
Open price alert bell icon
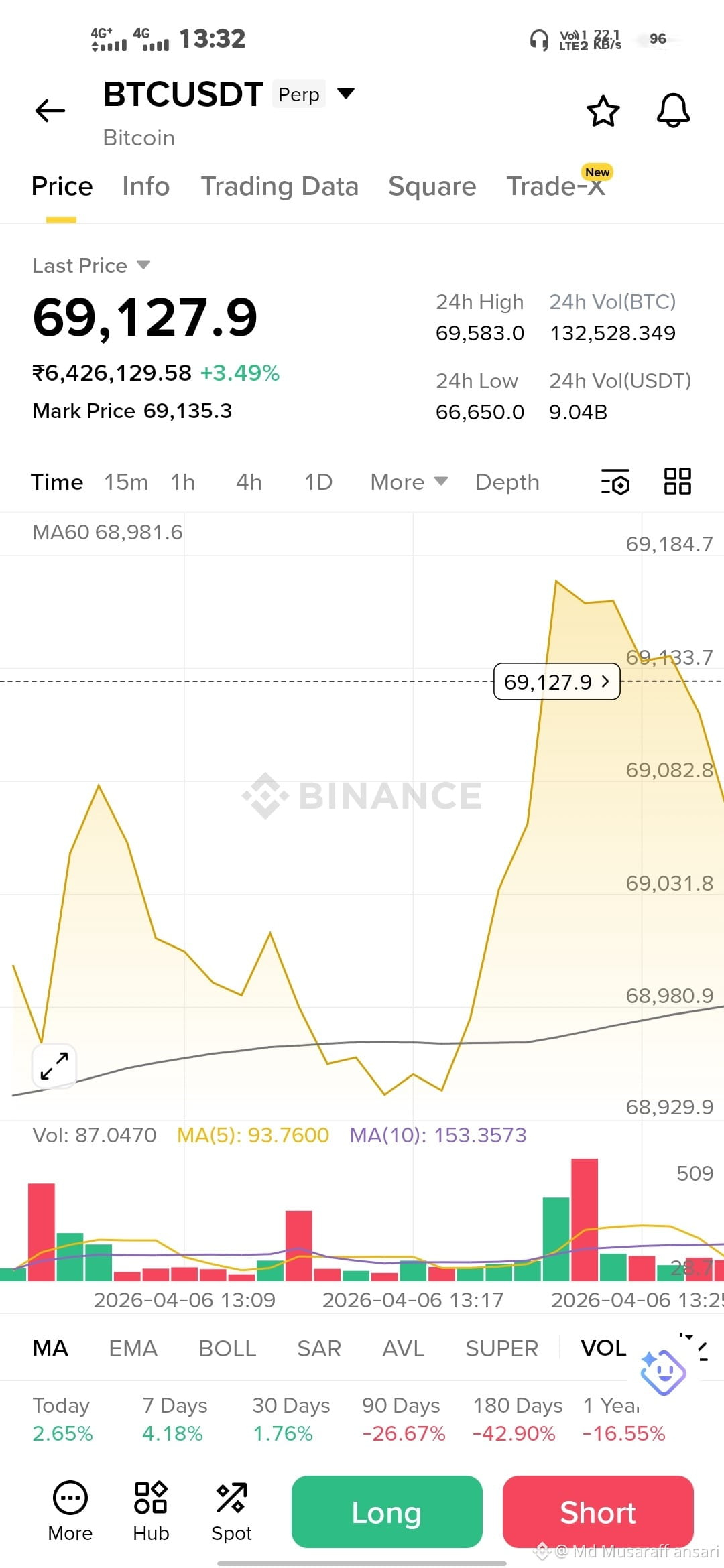(x=673, y=111)
